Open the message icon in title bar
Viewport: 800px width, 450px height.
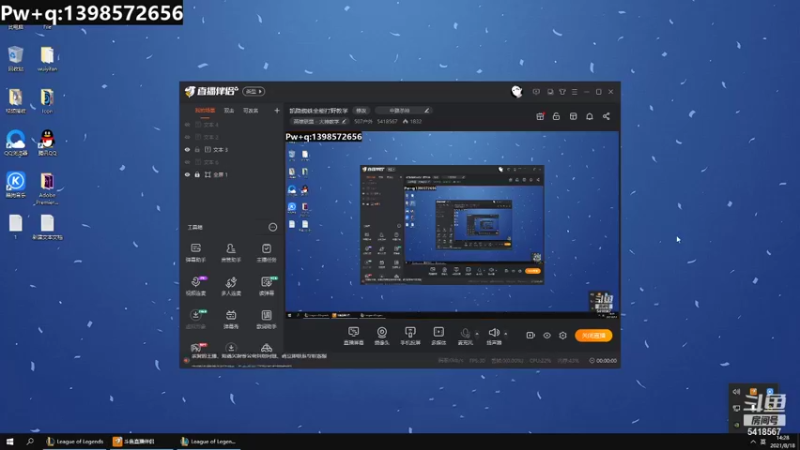pyautogui.click(x=536, y=92)
